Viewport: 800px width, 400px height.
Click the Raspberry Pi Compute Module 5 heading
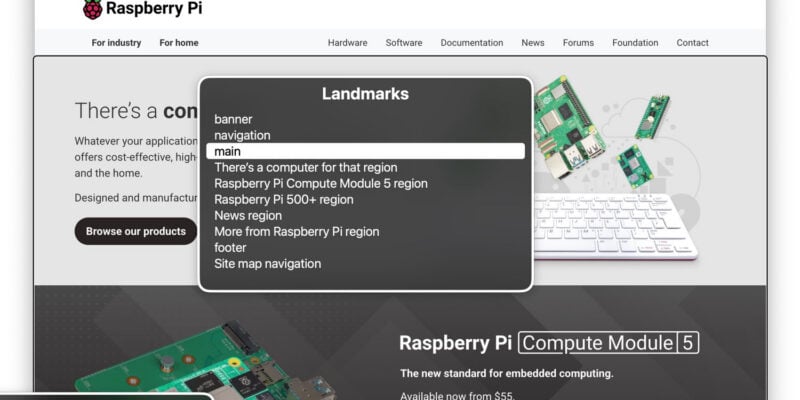tap(548, 343)
